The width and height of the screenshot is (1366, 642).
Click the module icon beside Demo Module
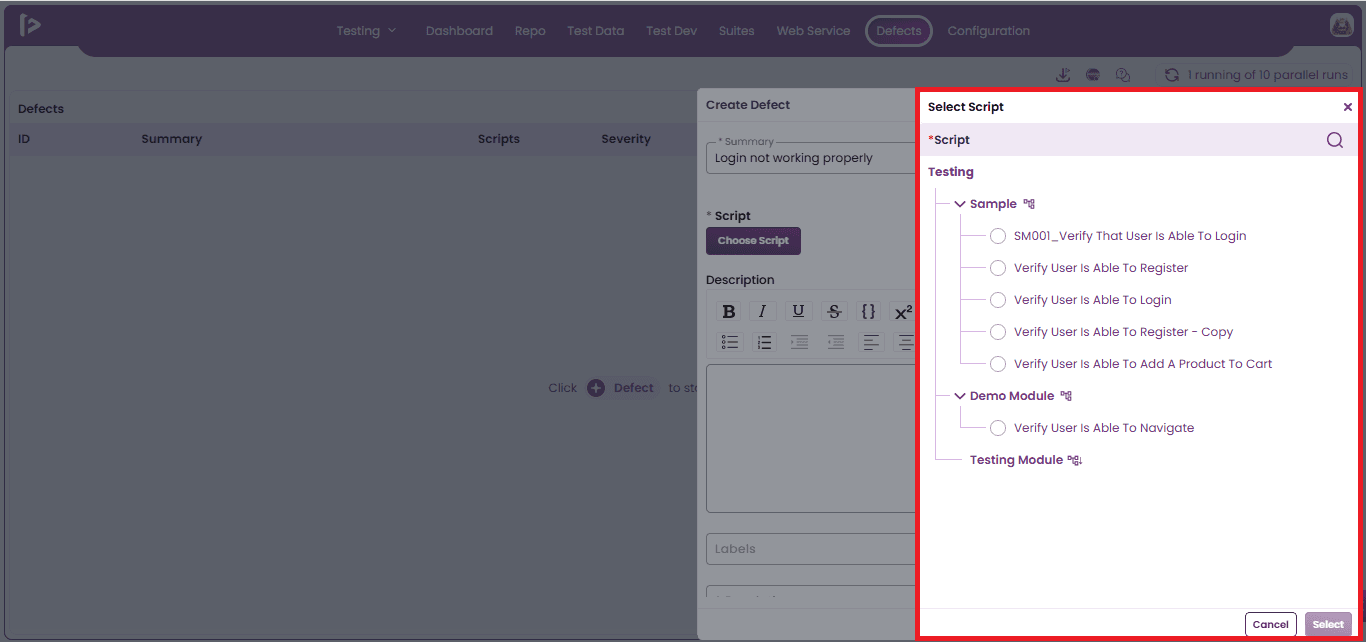(x=1066, y=396)
